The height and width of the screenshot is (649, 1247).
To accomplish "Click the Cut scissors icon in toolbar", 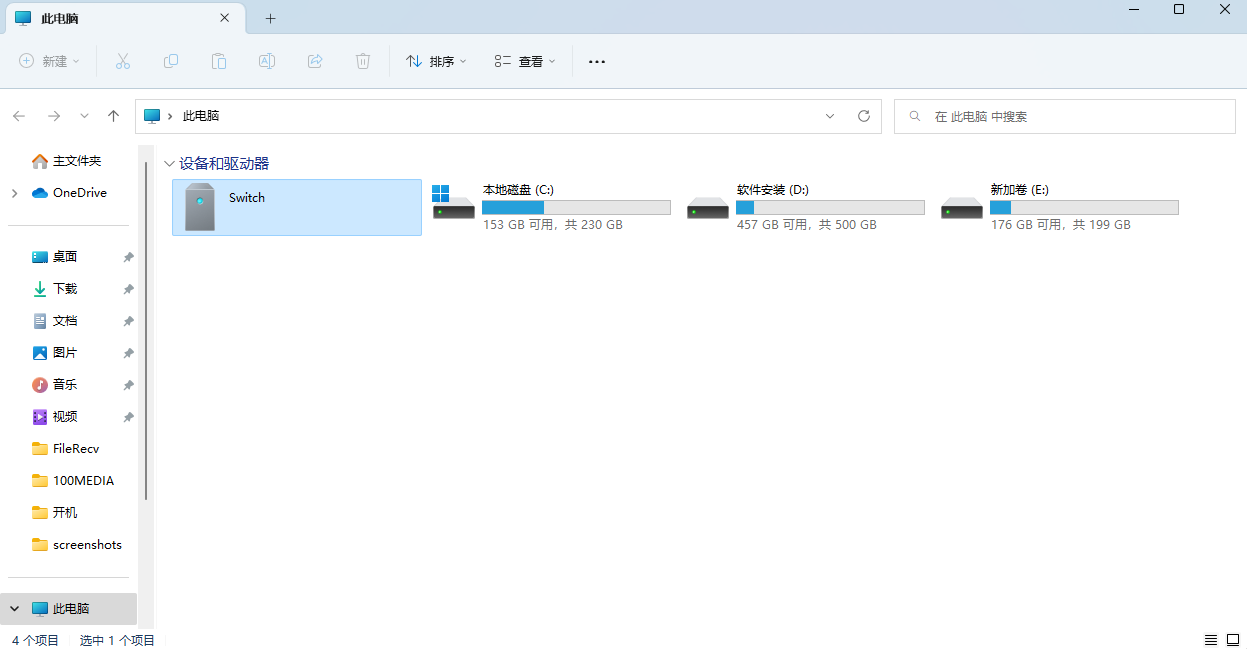I will pos(123,61).
